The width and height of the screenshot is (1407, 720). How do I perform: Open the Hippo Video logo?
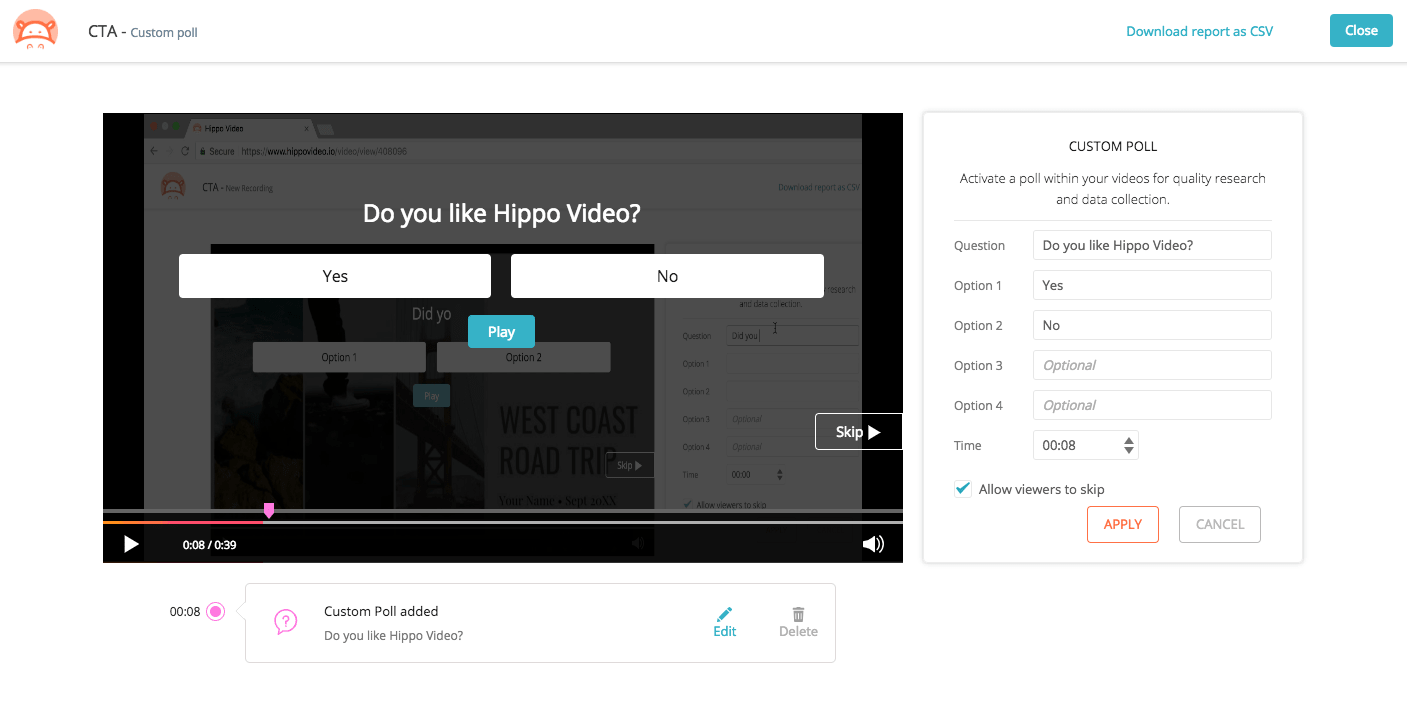[35, 30]
